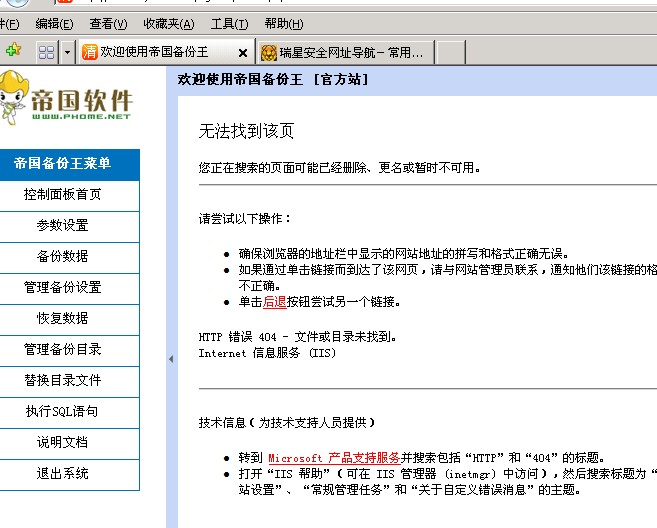
Task: Open 替换目录文件 in the sidebar
Action: pyautogui.click(x=70, y=381)
